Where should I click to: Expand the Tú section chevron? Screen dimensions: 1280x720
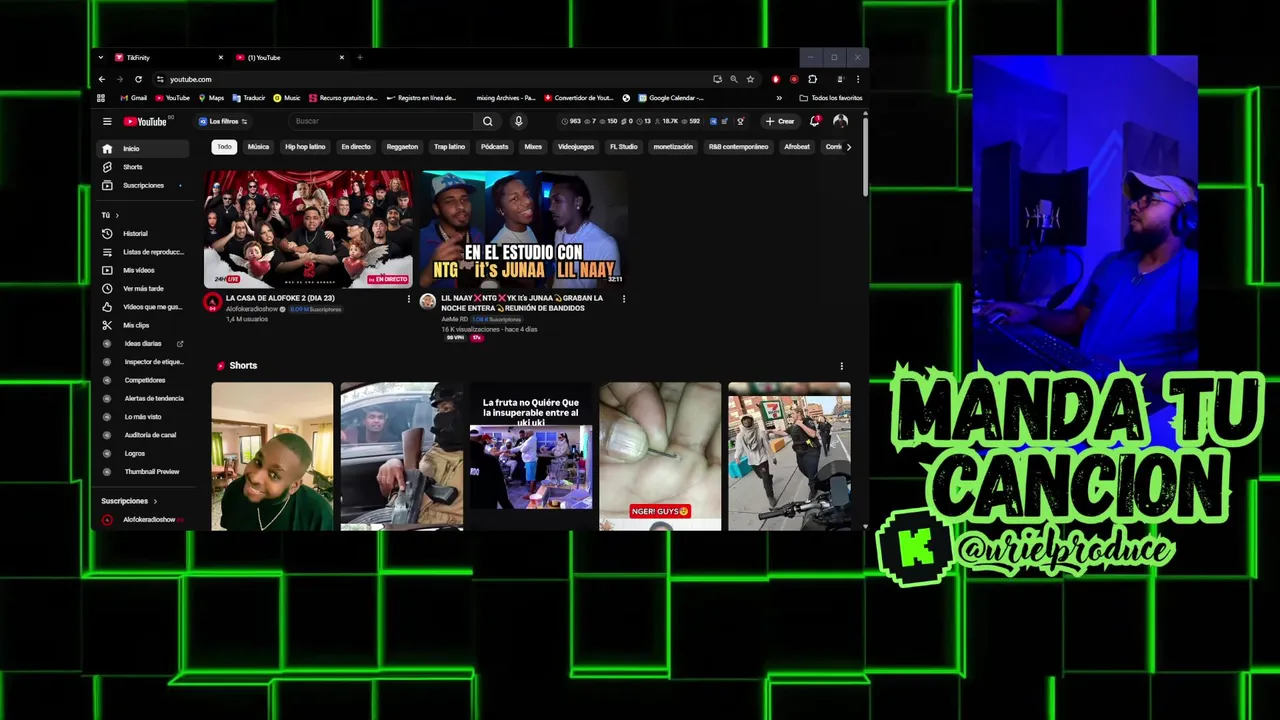[x=117, y=215]
